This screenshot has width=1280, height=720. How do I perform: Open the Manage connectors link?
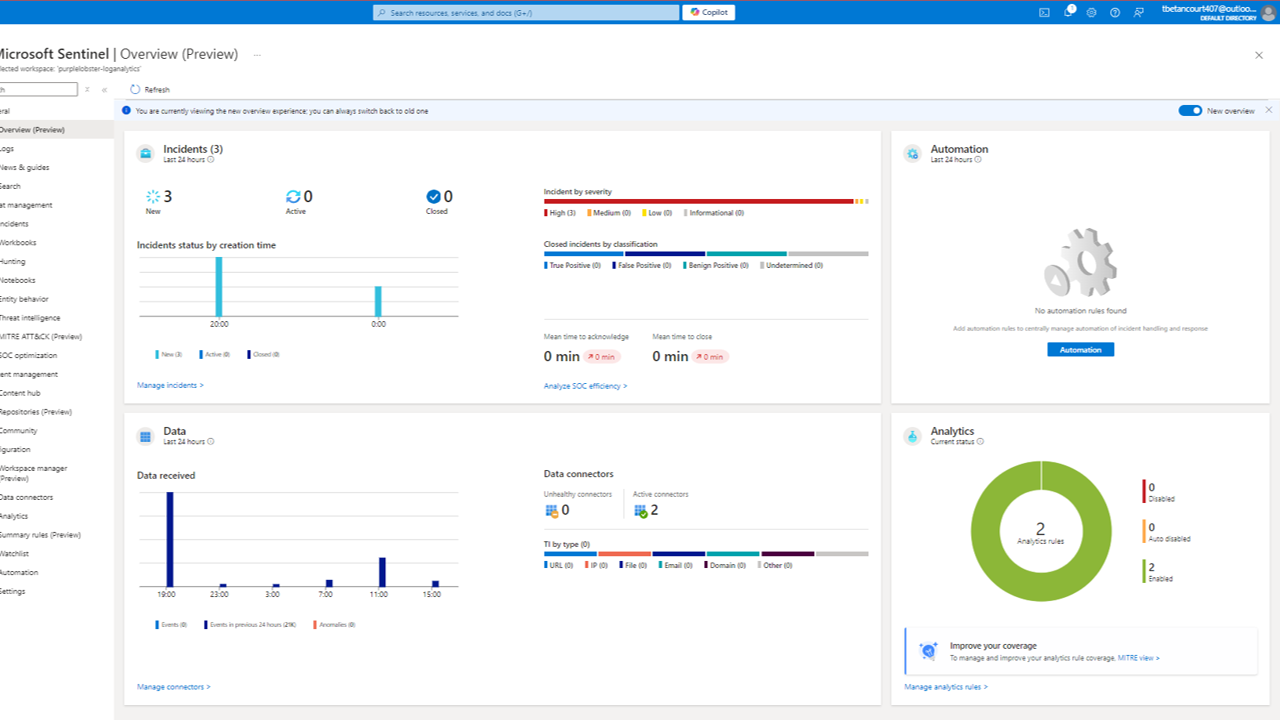coord(174,687)
